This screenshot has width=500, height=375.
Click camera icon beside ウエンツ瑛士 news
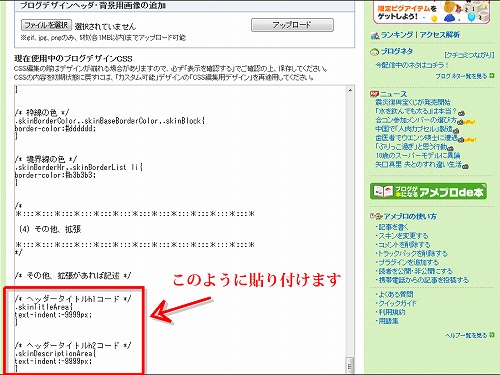pyautogui.click(x=461, y=140)
